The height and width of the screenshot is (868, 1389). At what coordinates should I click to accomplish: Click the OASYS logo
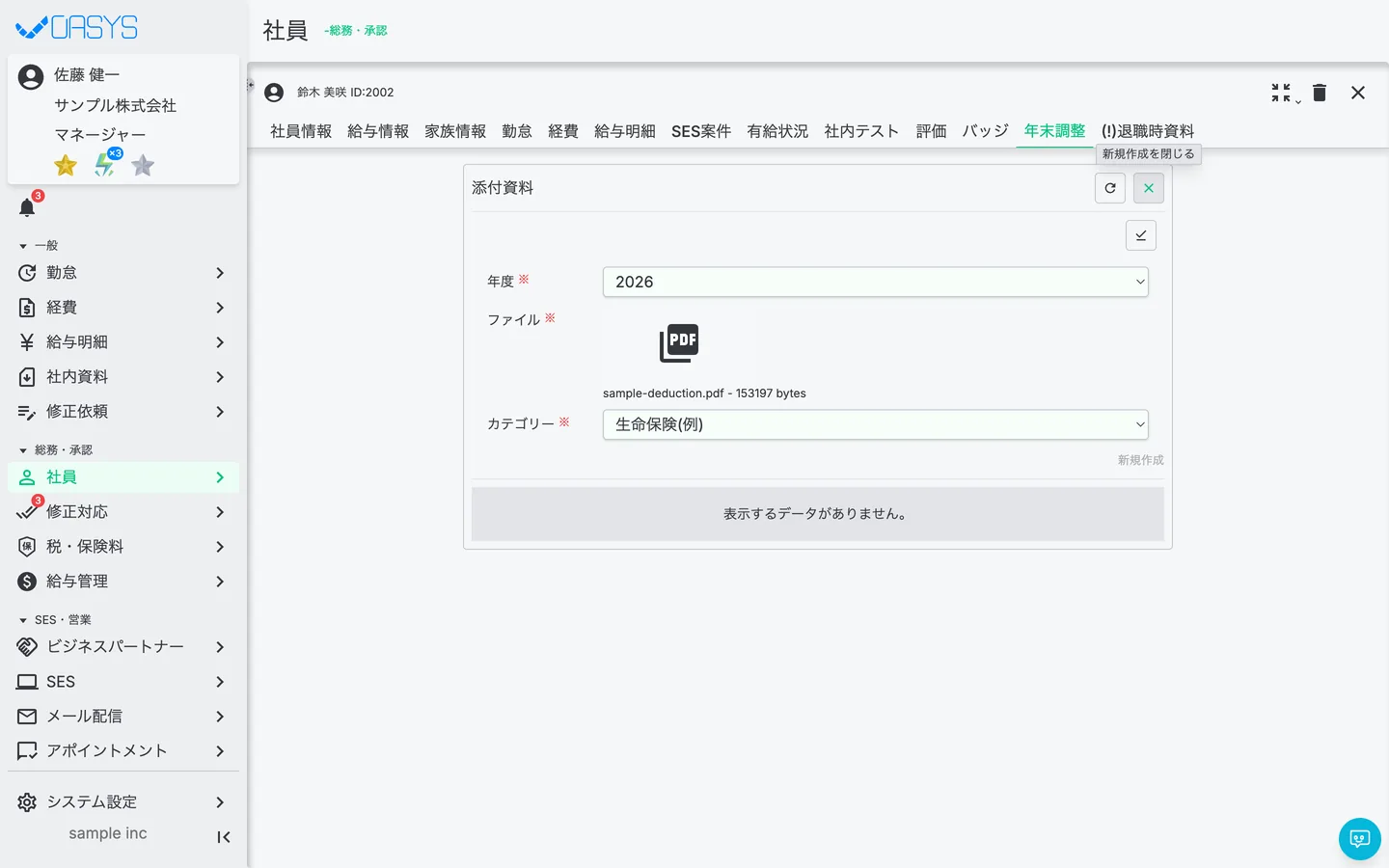[x=77, y=27]
